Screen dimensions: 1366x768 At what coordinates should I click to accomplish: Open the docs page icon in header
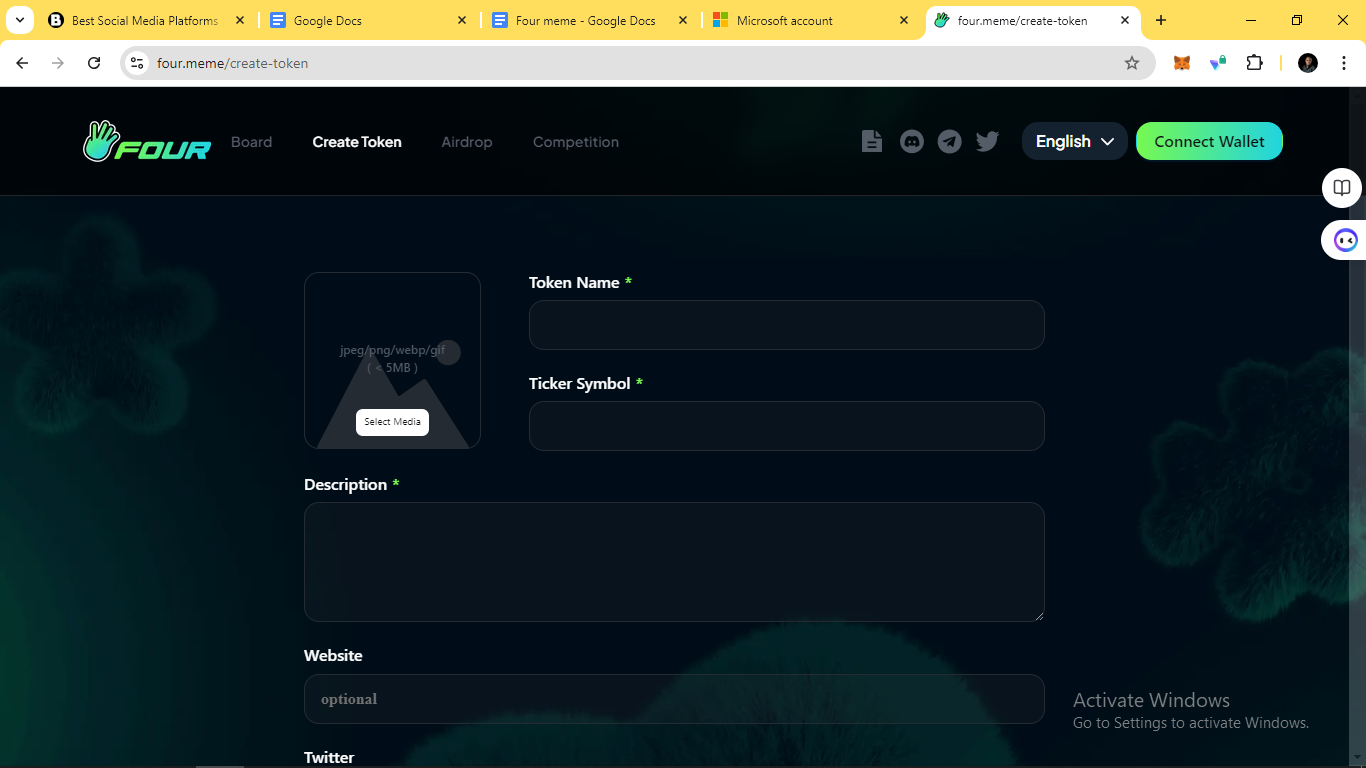coord(872,142)
